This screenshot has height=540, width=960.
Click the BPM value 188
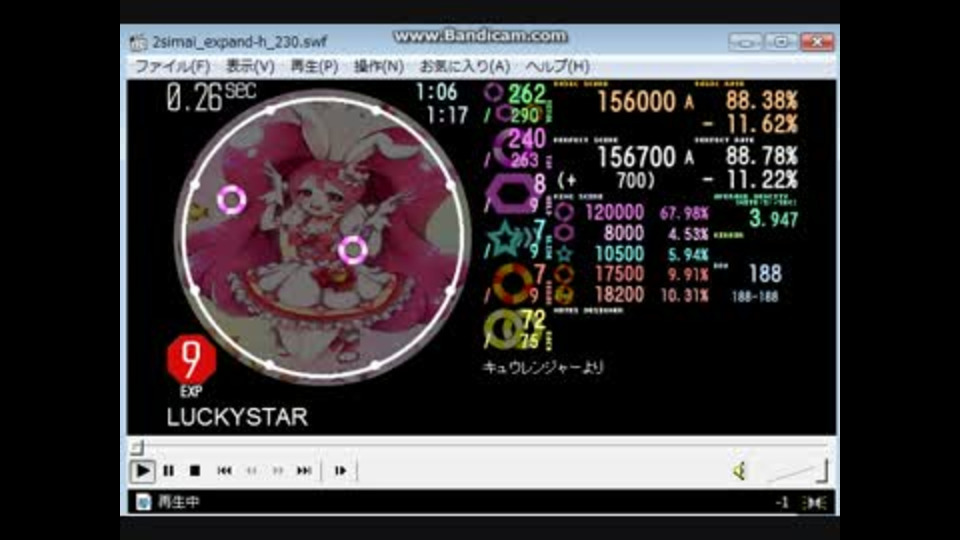click(765, 274)
